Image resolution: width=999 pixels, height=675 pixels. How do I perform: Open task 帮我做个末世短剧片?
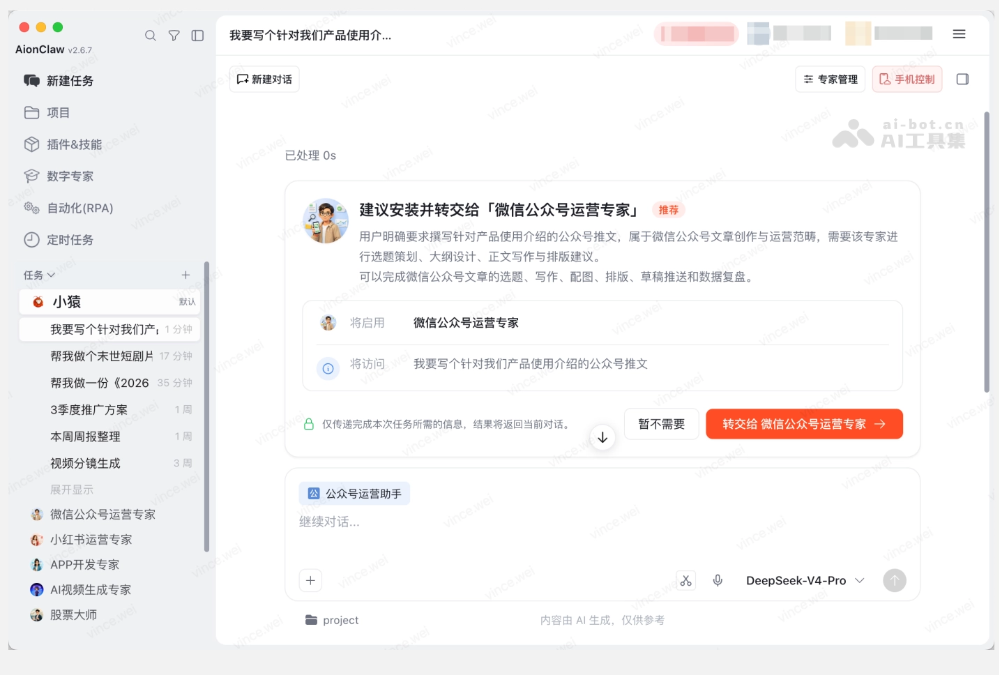point(110,356)
